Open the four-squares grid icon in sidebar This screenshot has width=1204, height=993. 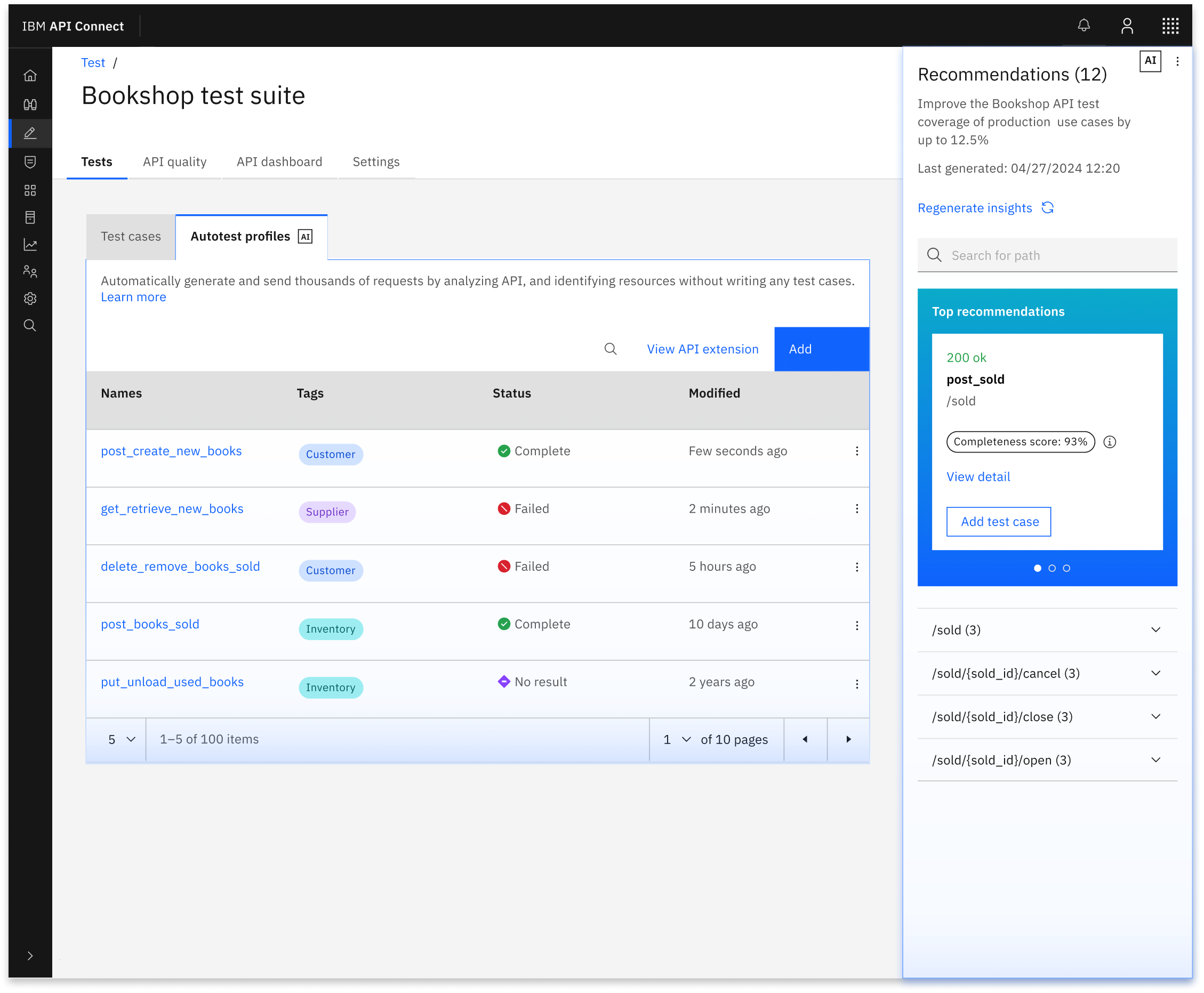30,190
